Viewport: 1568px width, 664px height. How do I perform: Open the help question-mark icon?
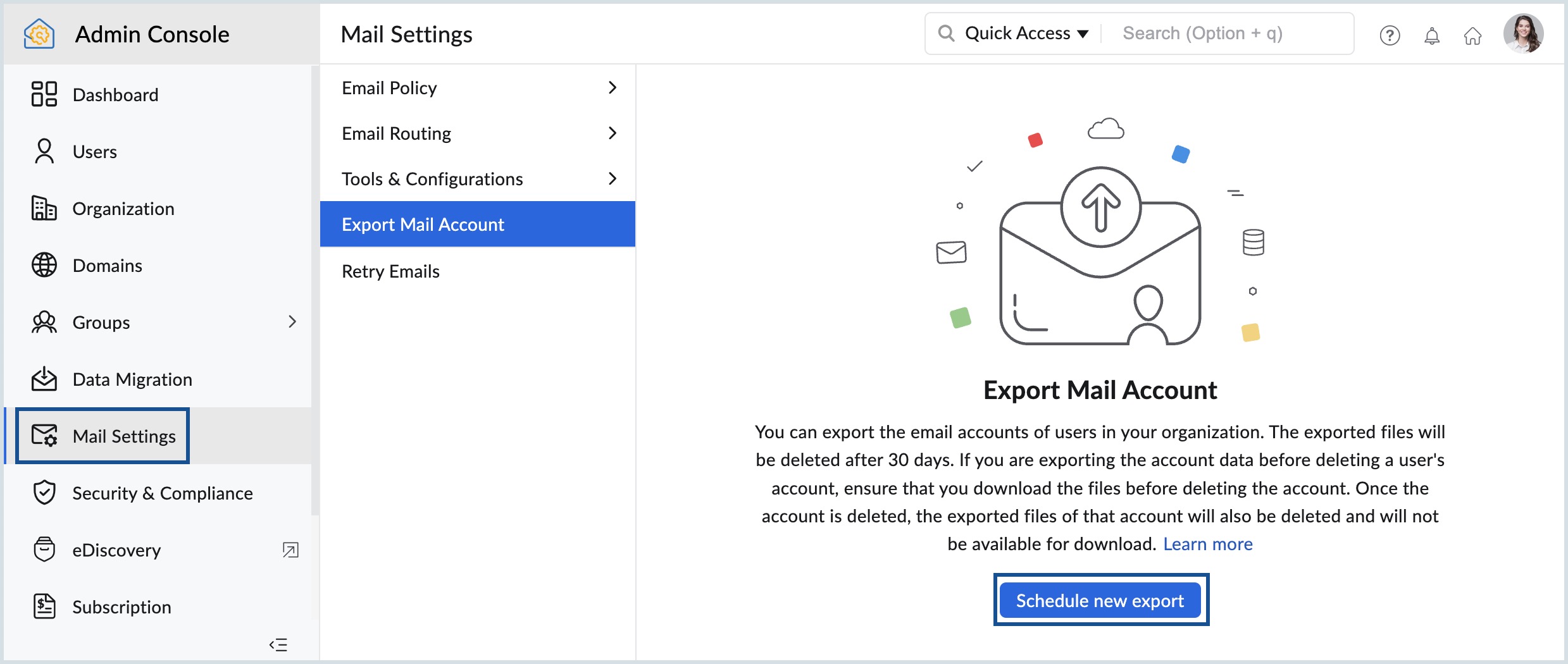(x=1390, y=35)
